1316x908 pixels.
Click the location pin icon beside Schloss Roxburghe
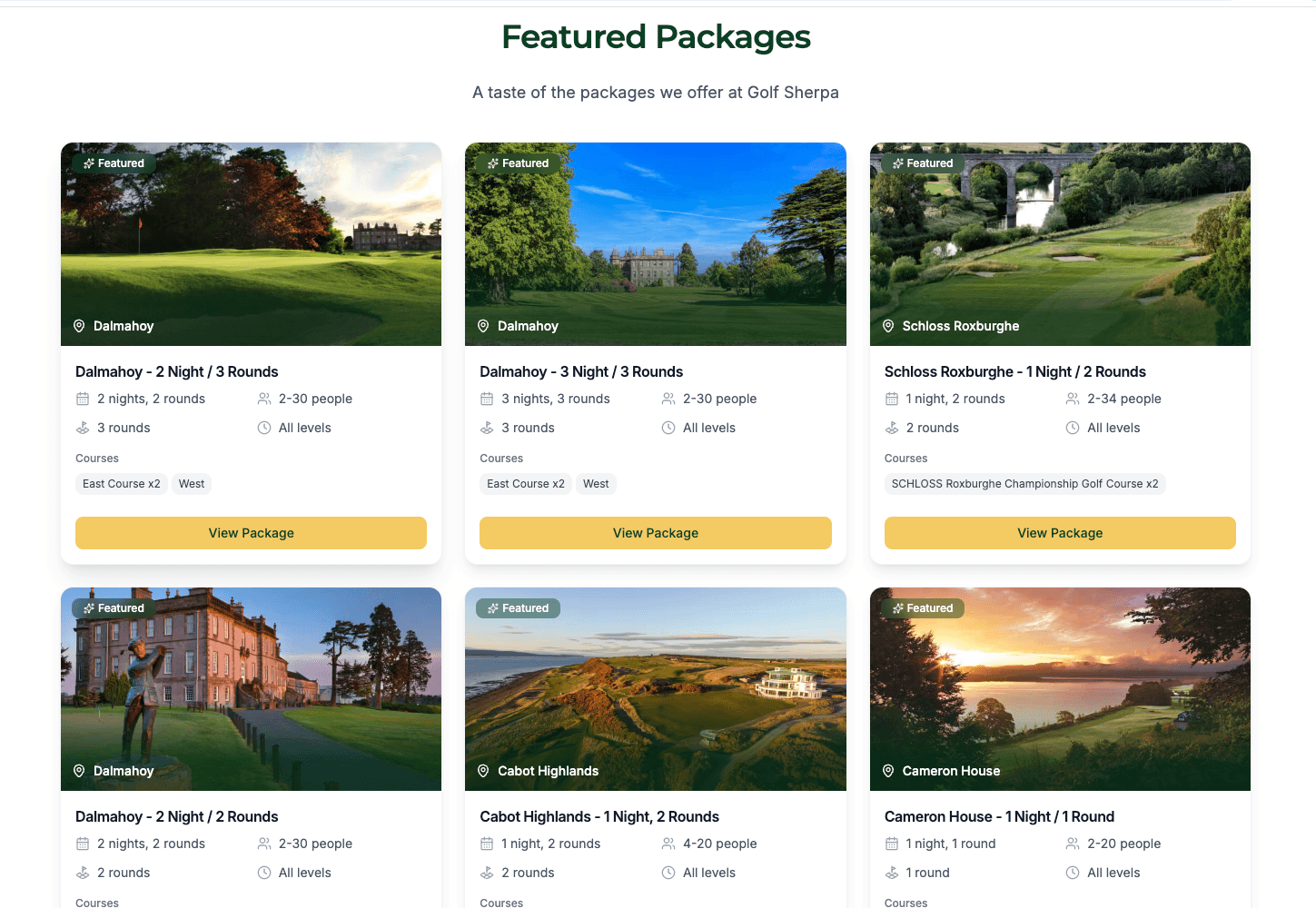point(888,326)
